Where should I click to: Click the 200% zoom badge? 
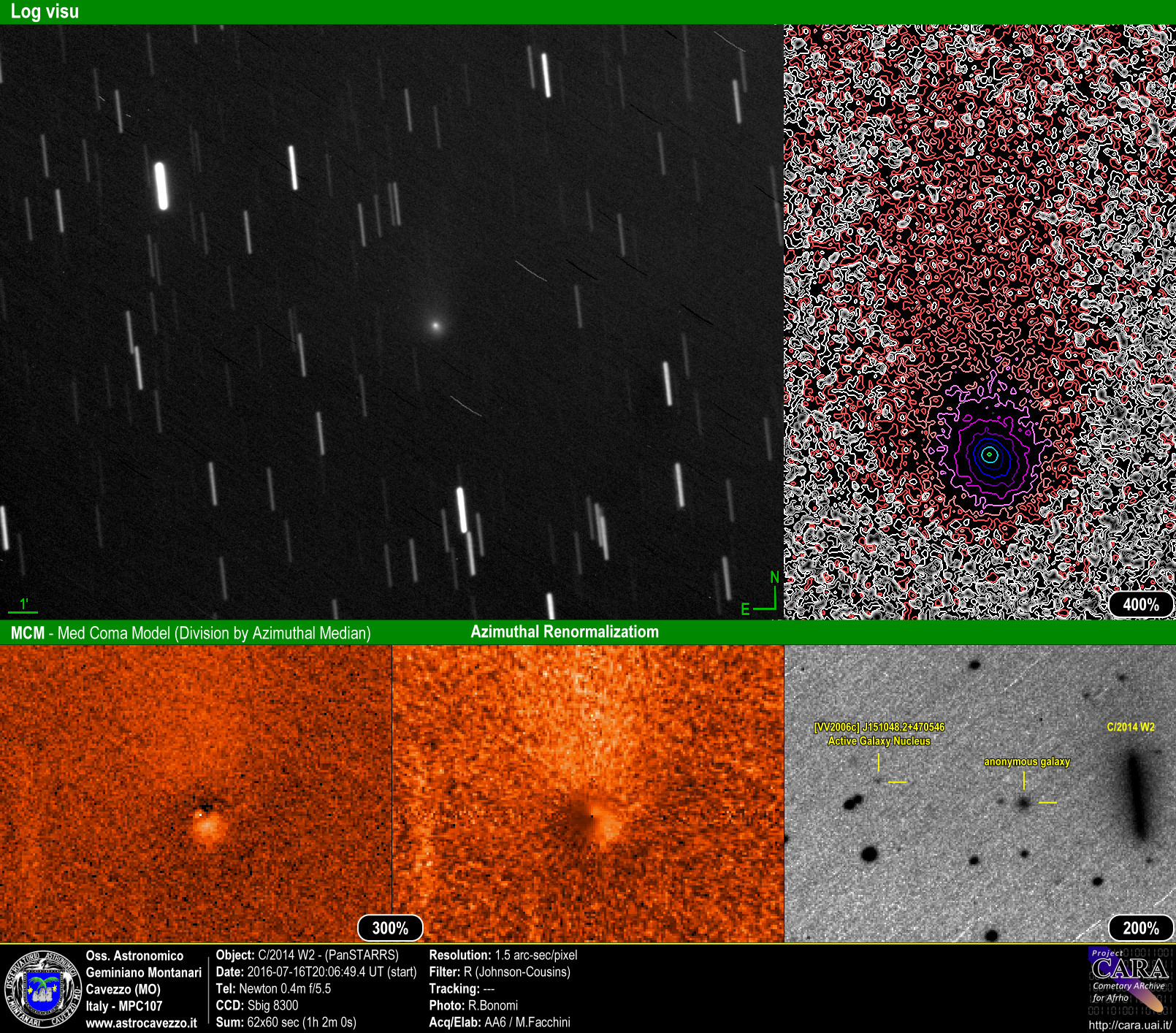[x=1140, y=928]
